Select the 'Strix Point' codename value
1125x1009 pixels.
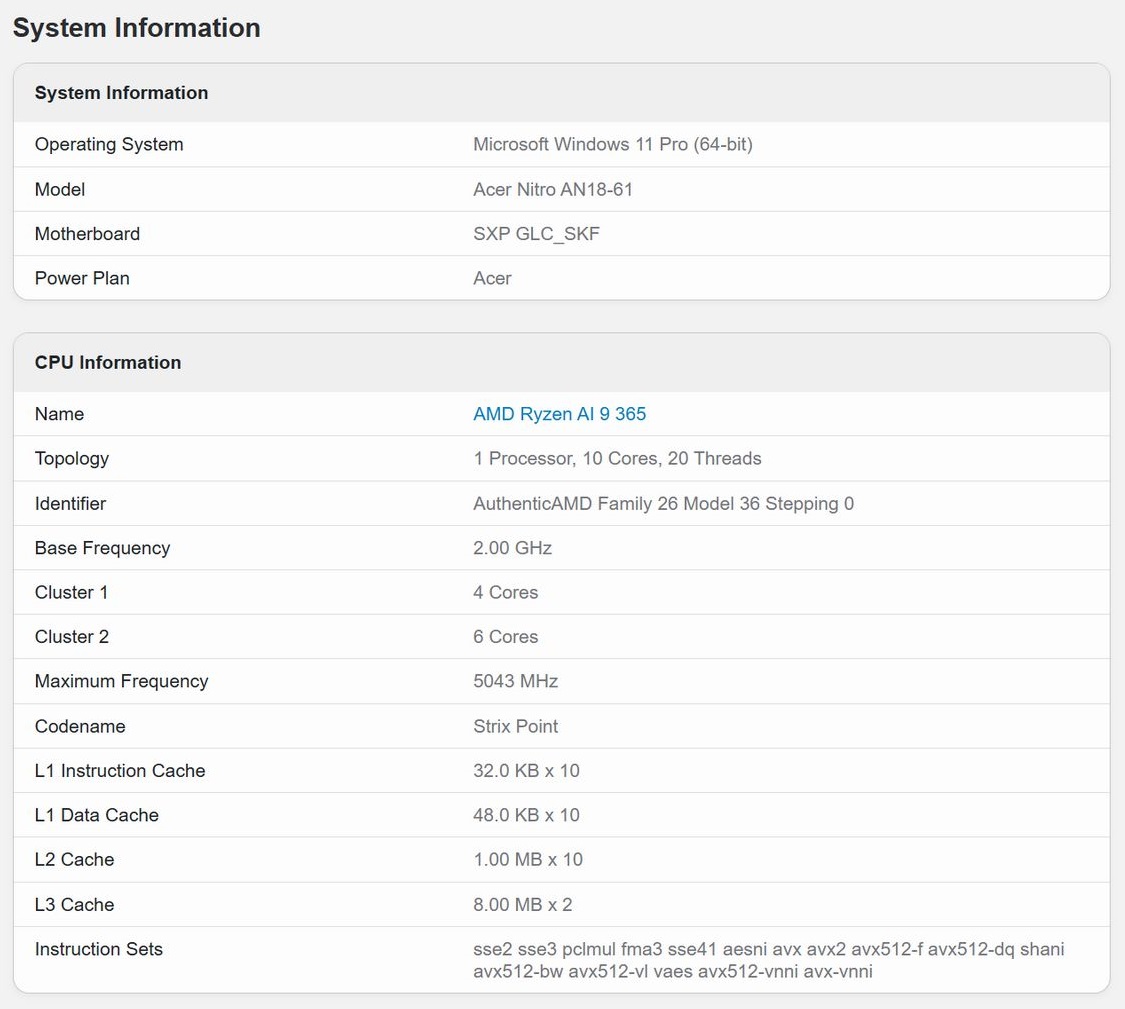[515, 726]
